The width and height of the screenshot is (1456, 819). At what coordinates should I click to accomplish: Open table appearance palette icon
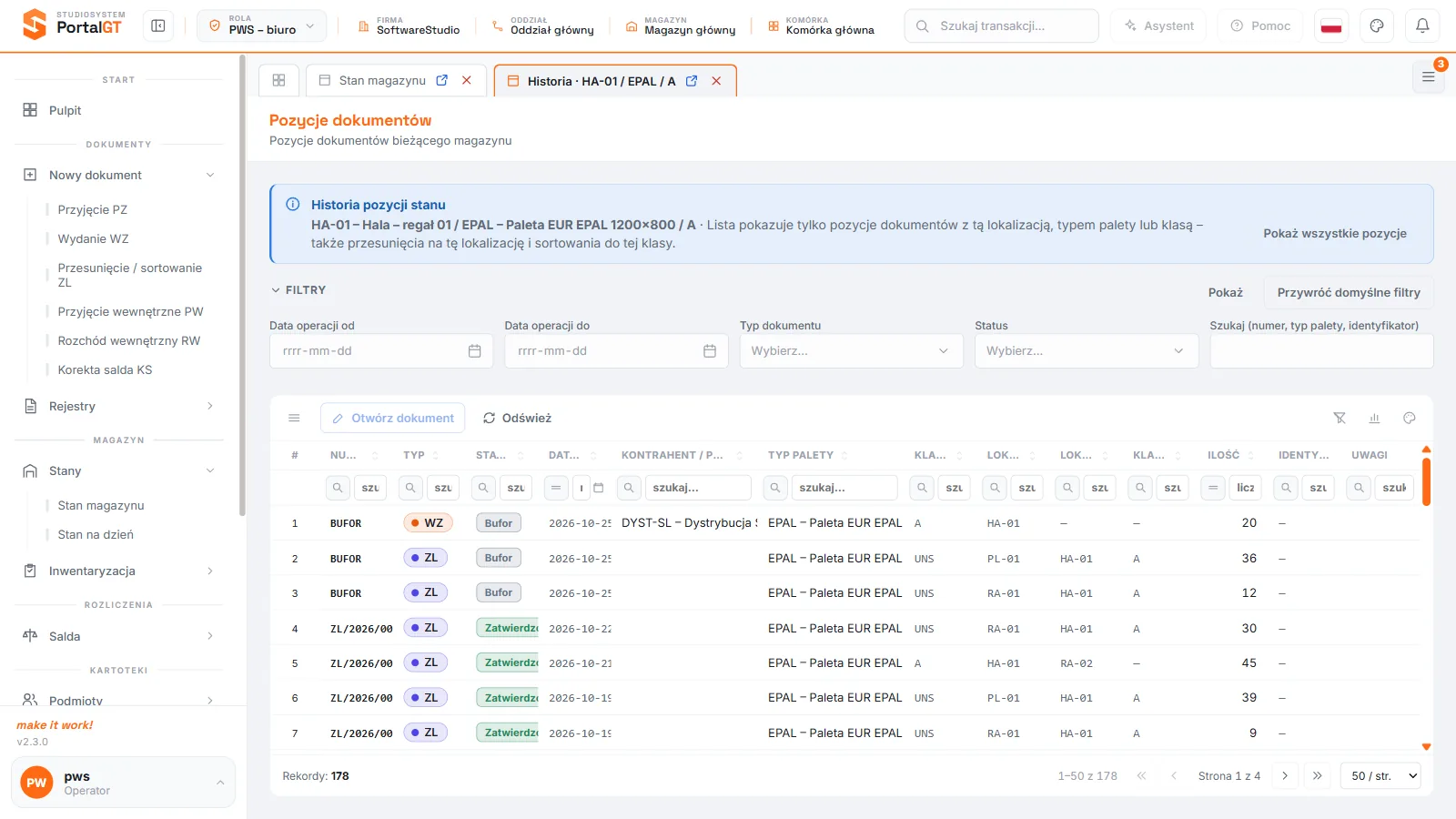(1410, 418)
